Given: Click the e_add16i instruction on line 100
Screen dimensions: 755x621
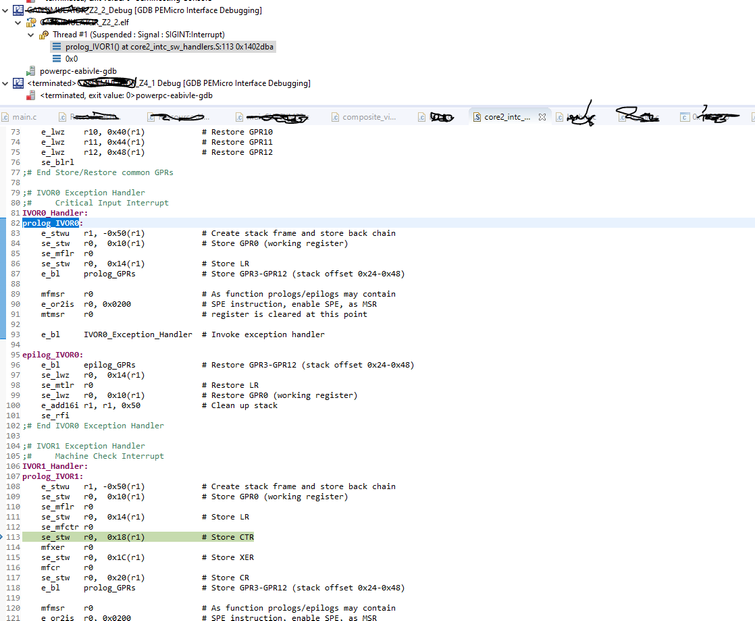Looking at the screenshot, I should (x=60, y=405).
